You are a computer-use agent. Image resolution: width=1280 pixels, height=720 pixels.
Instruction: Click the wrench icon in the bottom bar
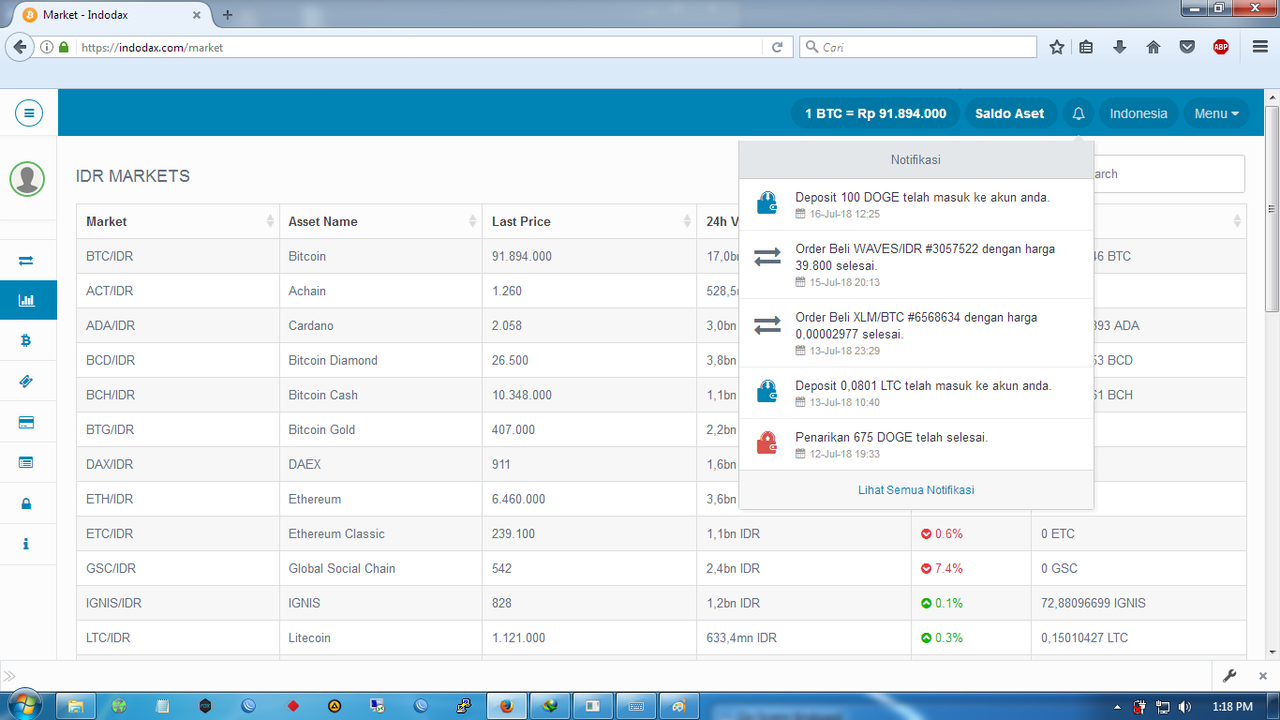pos(1230,677)
